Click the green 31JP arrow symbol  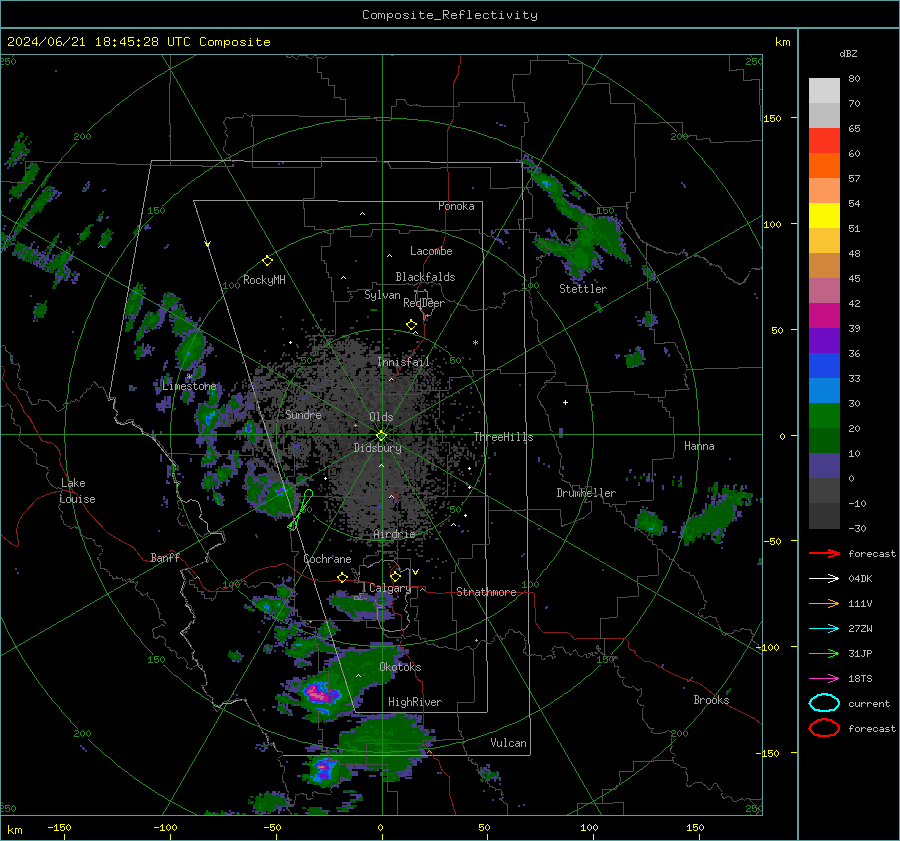point(824,653)
